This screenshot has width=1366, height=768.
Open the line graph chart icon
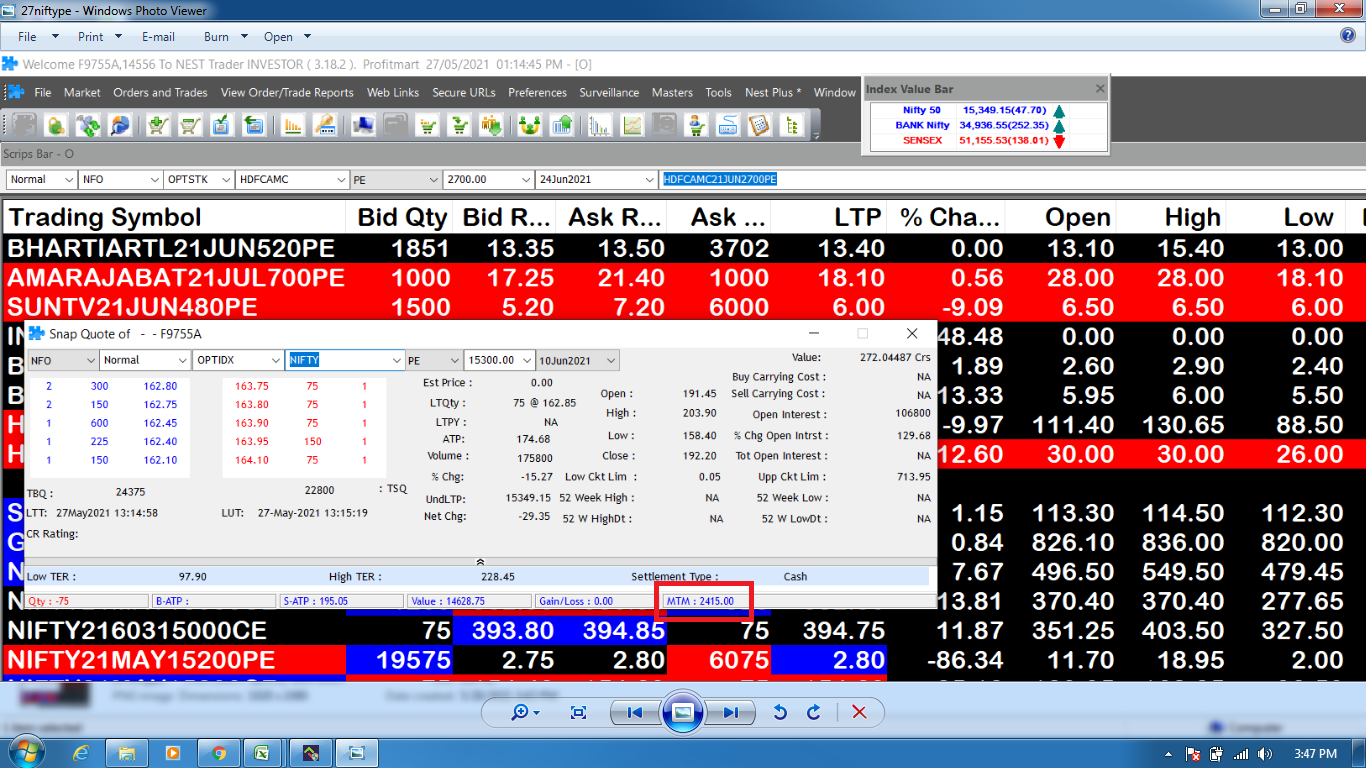[632, 125]
